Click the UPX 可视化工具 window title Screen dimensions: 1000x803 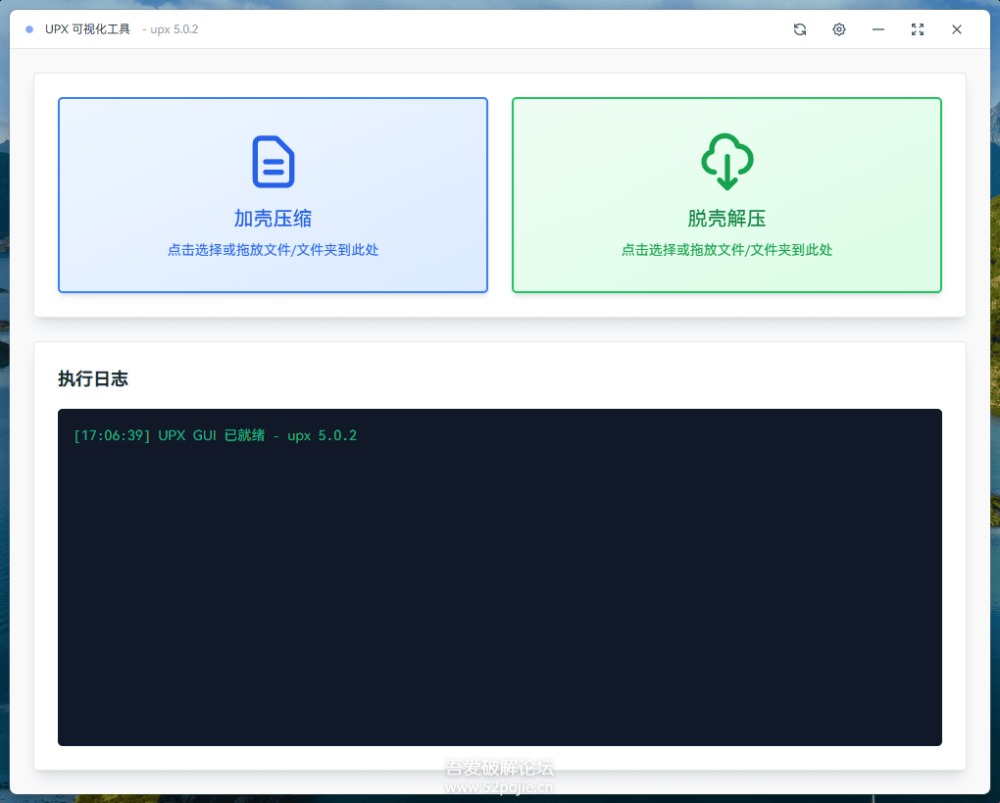click(88, 30)
